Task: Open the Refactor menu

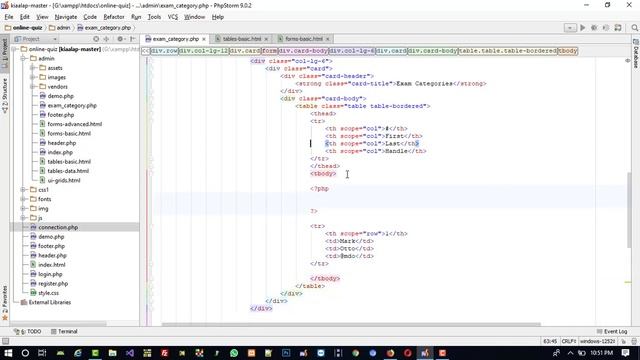Action: point(113,17)
